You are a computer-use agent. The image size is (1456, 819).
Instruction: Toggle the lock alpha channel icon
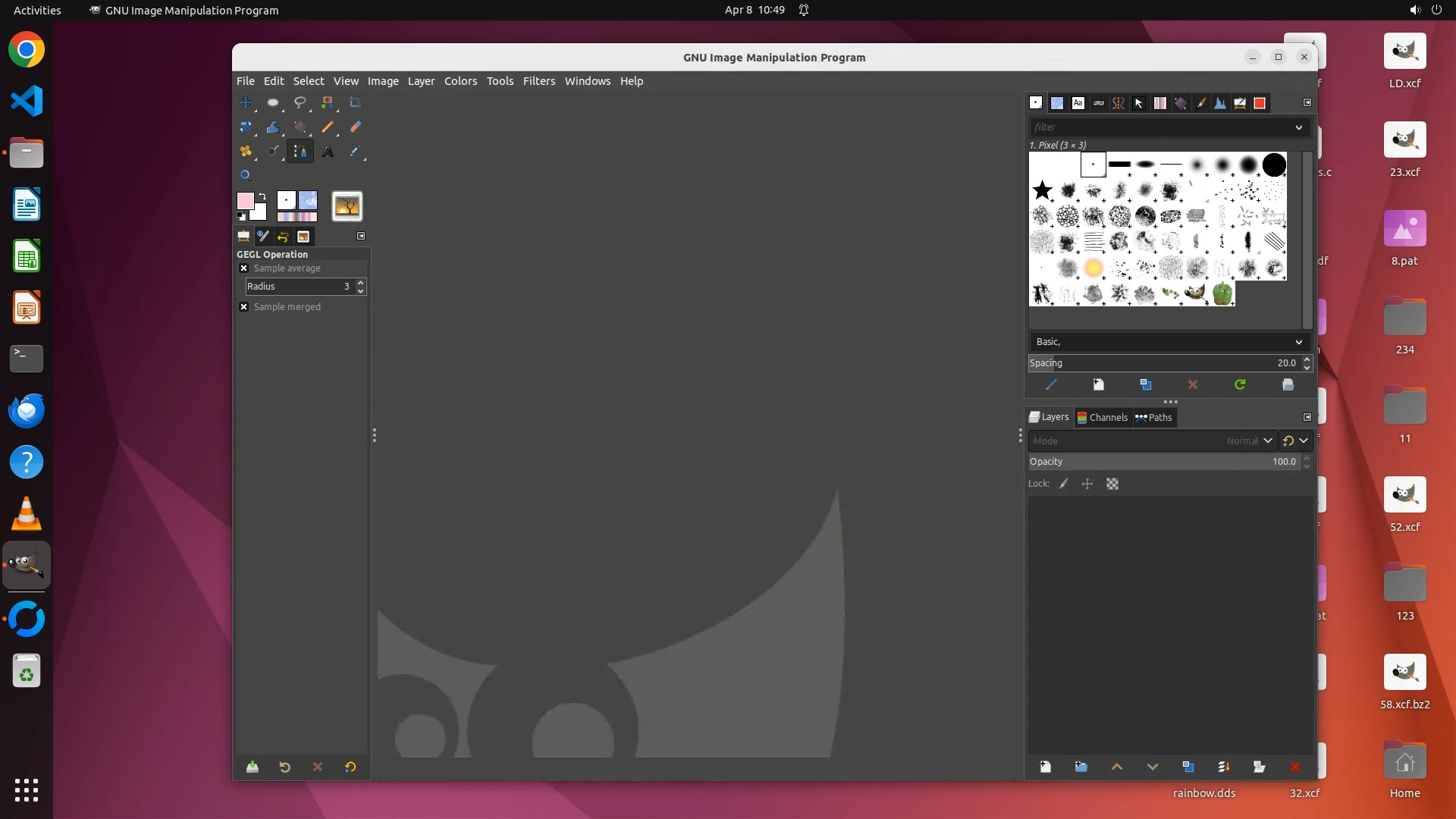click(1112, 484)
